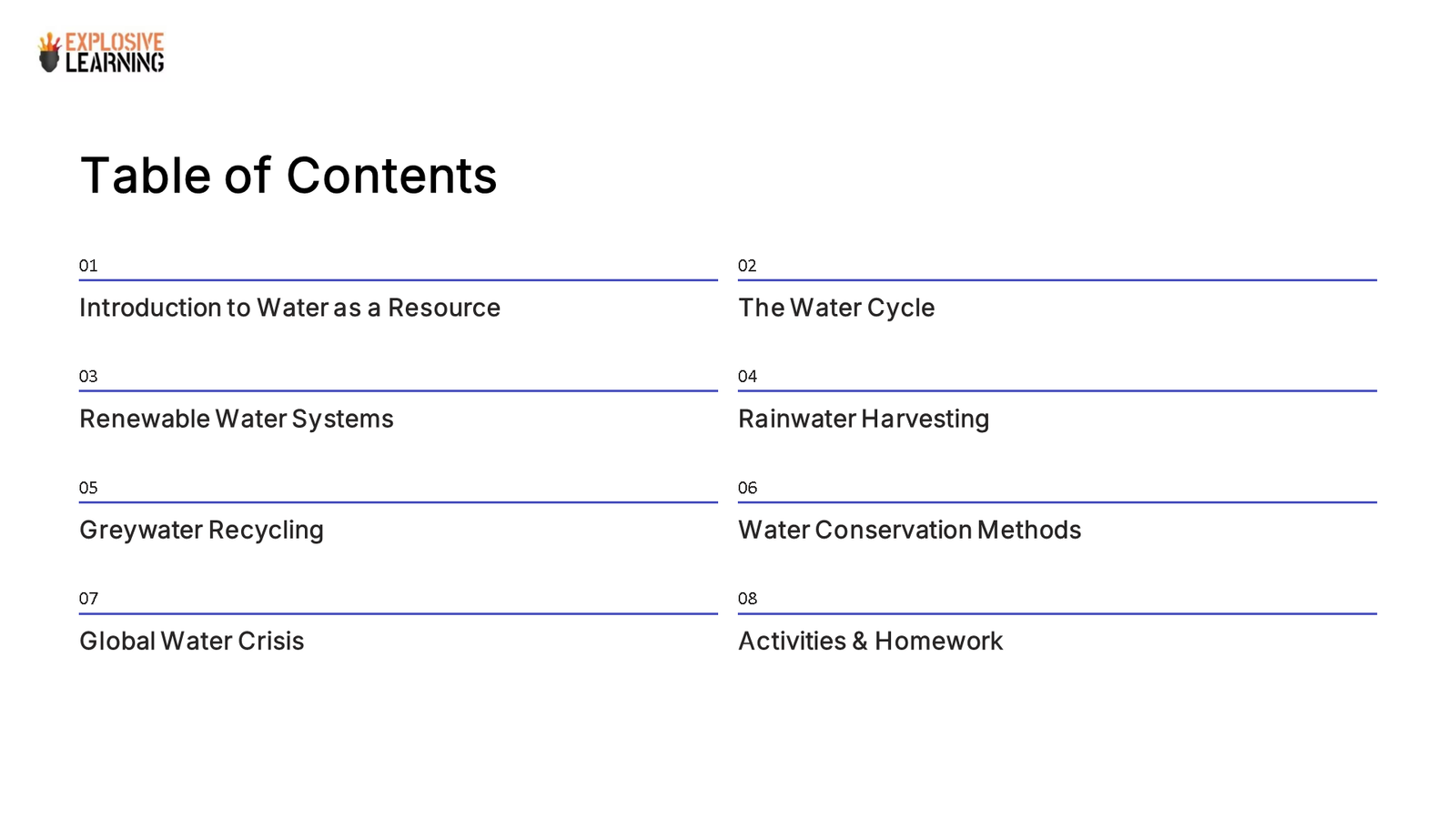1456x819 pixels.
Task: Click section number 02 label
Action: (747, 266)
